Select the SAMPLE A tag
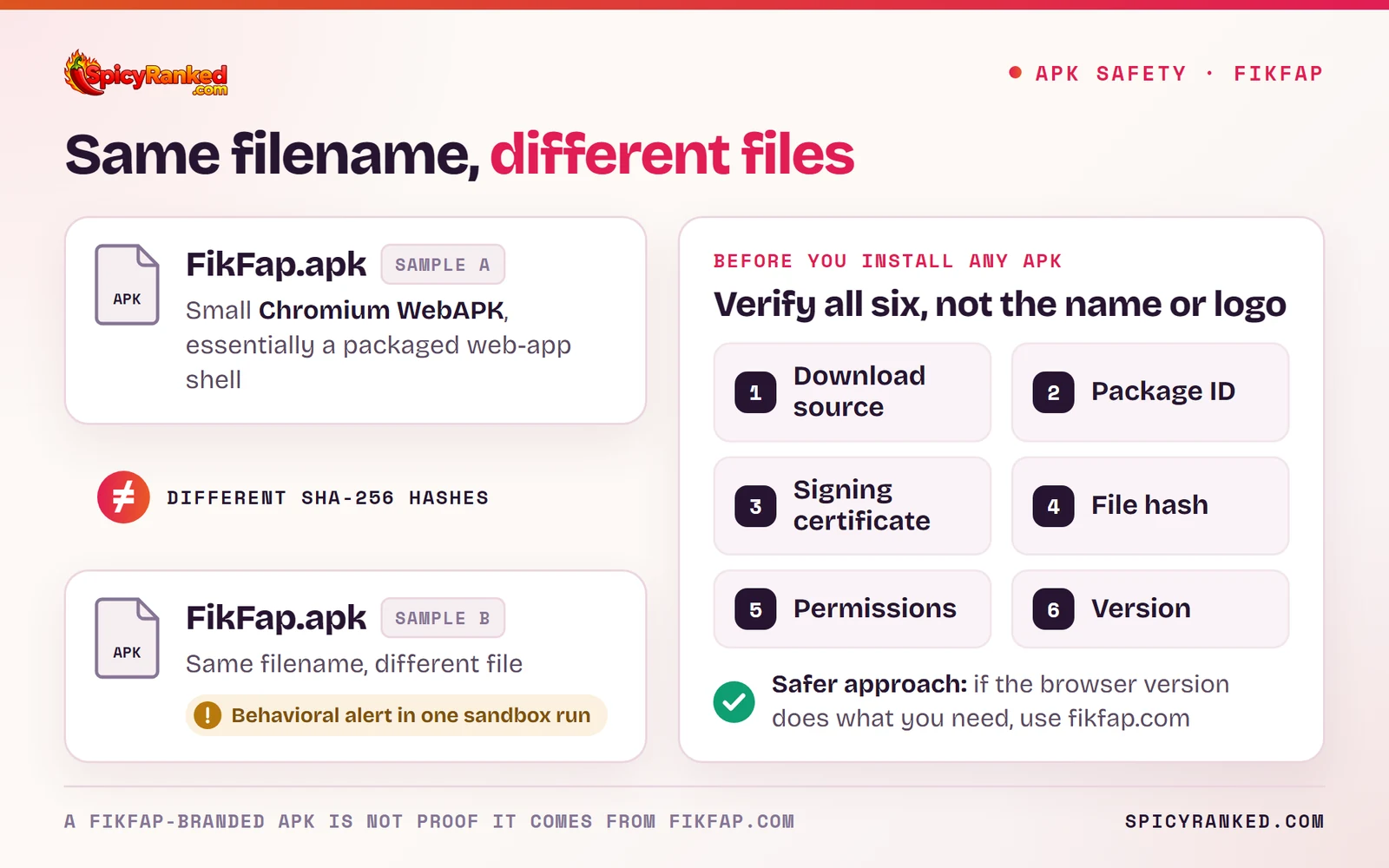The image size is (1389, 868). [443, 265]
